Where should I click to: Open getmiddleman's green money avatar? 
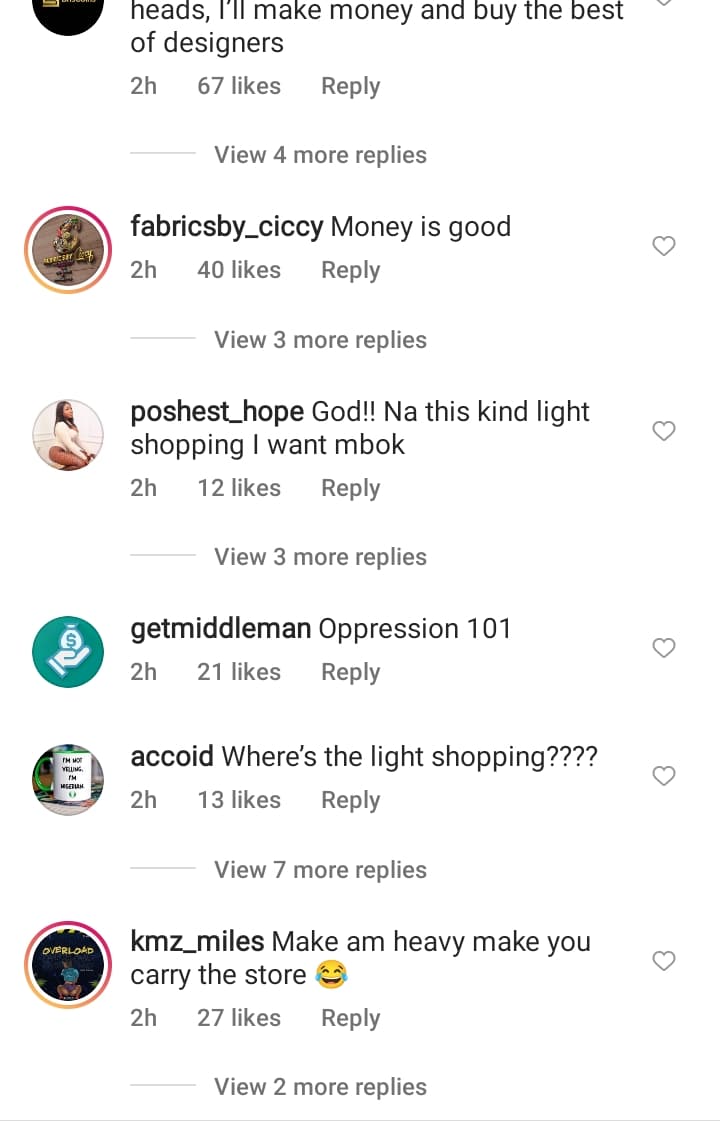68,652
